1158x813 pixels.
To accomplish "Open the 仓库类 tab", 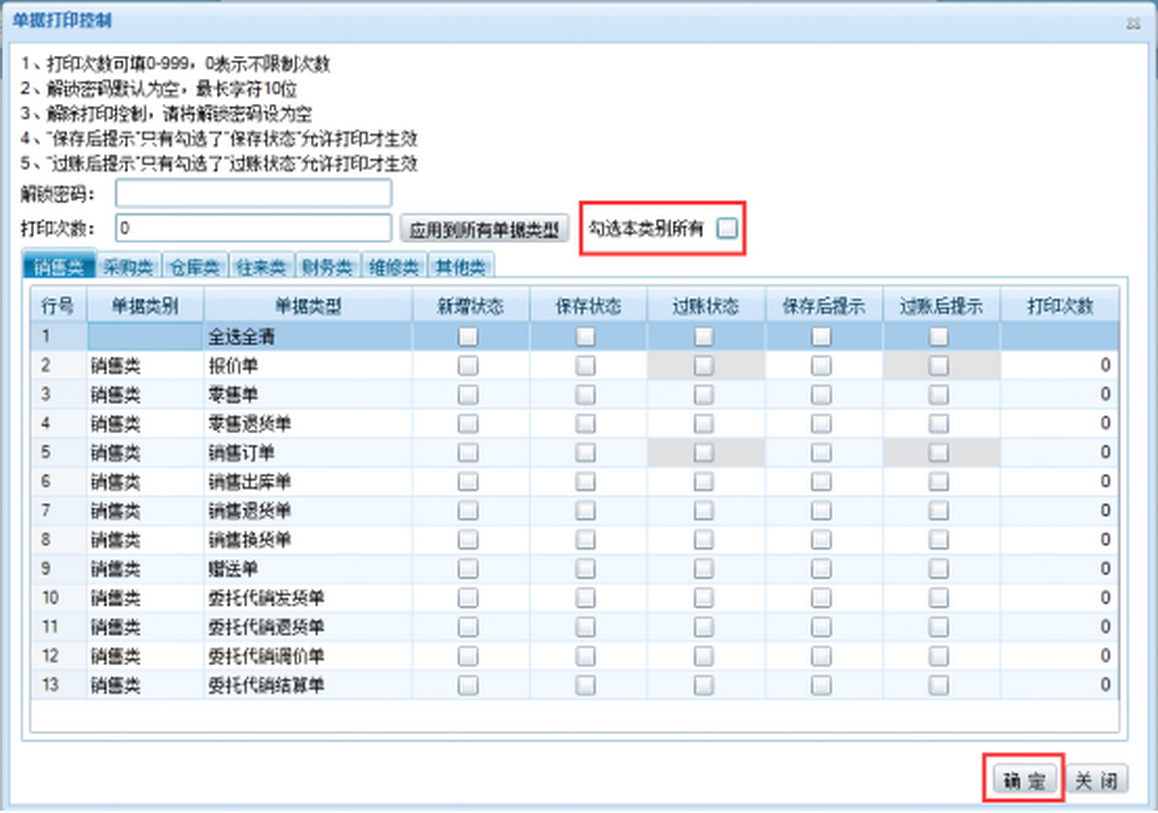I will point(195,266).
